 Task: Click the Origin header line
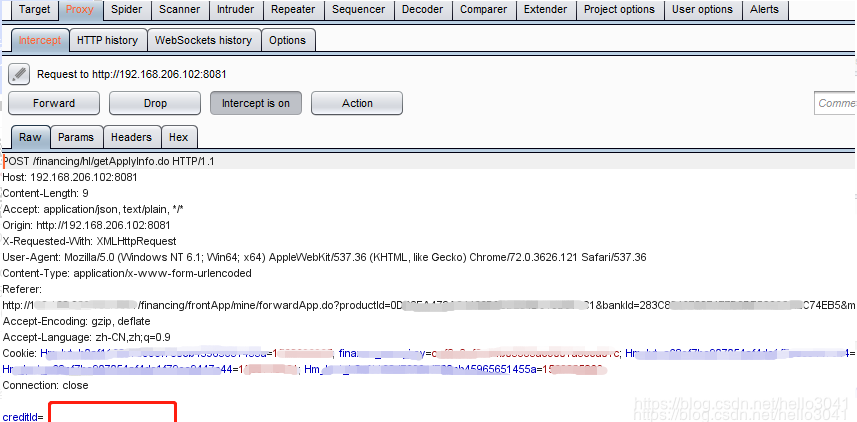pyautogui.click(x=86, y=225)
